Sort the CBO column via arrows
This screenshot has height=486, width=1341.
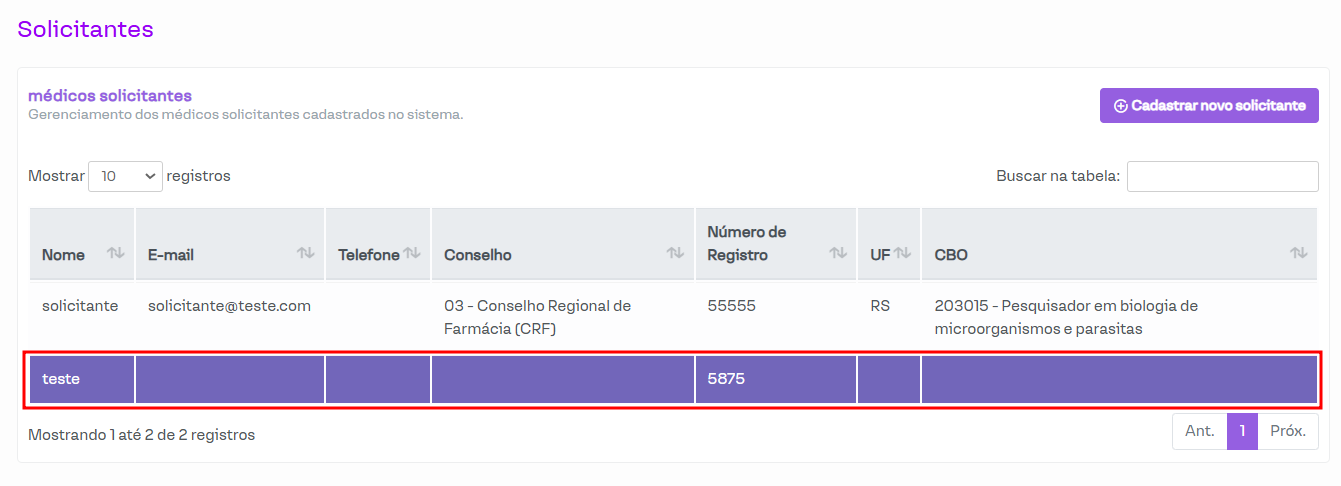click(x=1298, y=254)
